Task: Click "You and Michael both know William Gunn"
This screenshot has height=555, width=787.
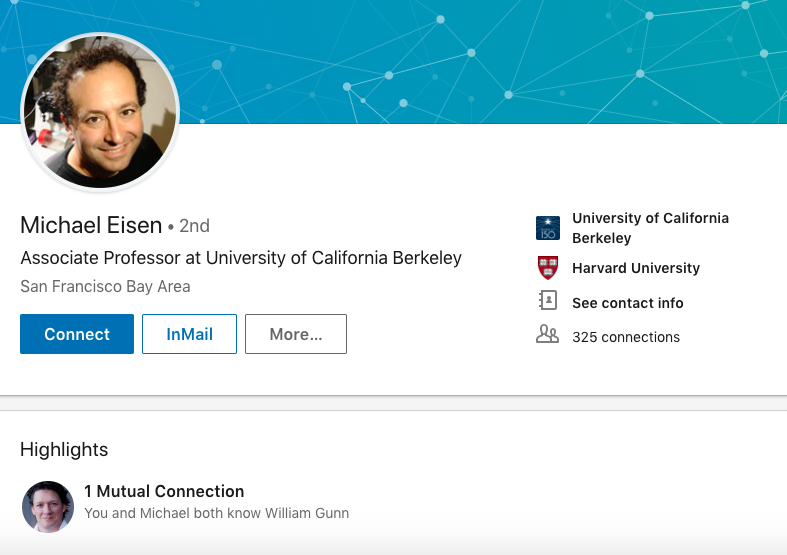Action: tap(216, 513)
